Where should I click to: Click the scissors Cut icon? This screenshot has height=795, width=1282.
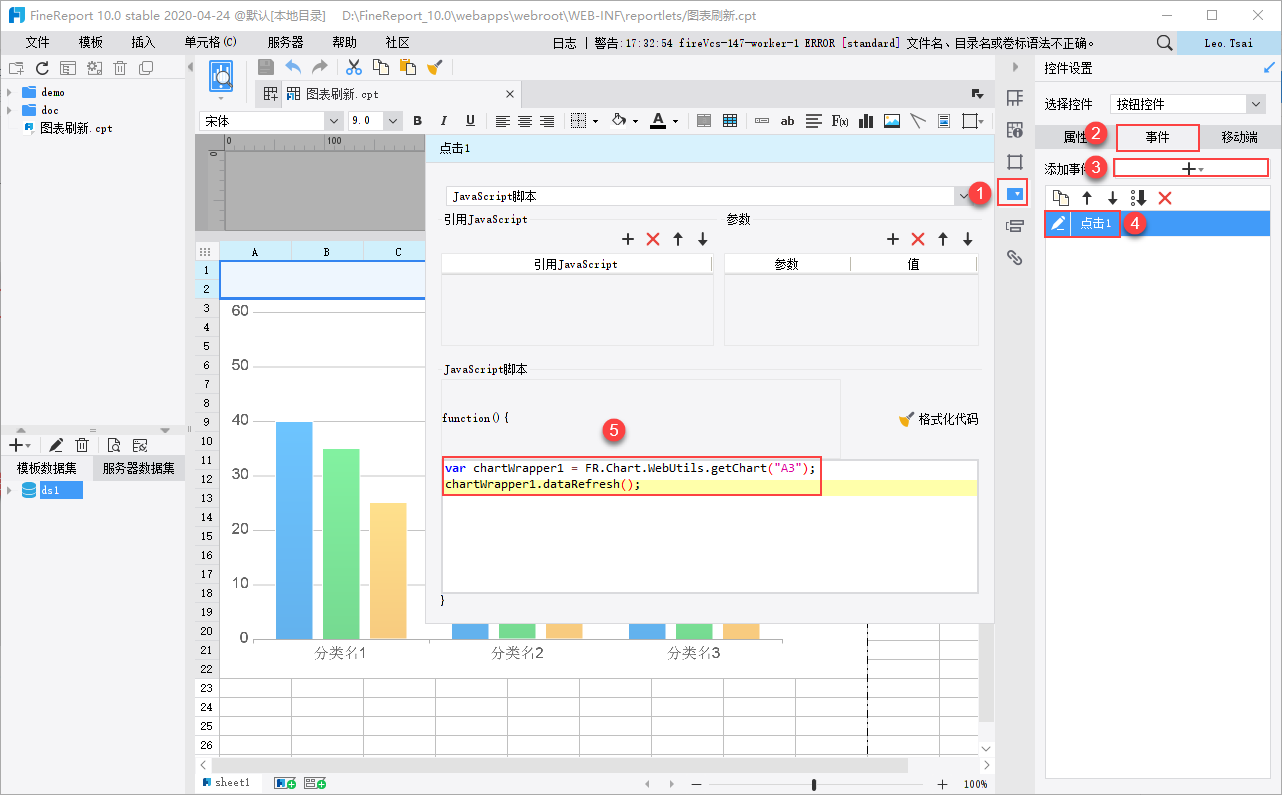[353, 67]
